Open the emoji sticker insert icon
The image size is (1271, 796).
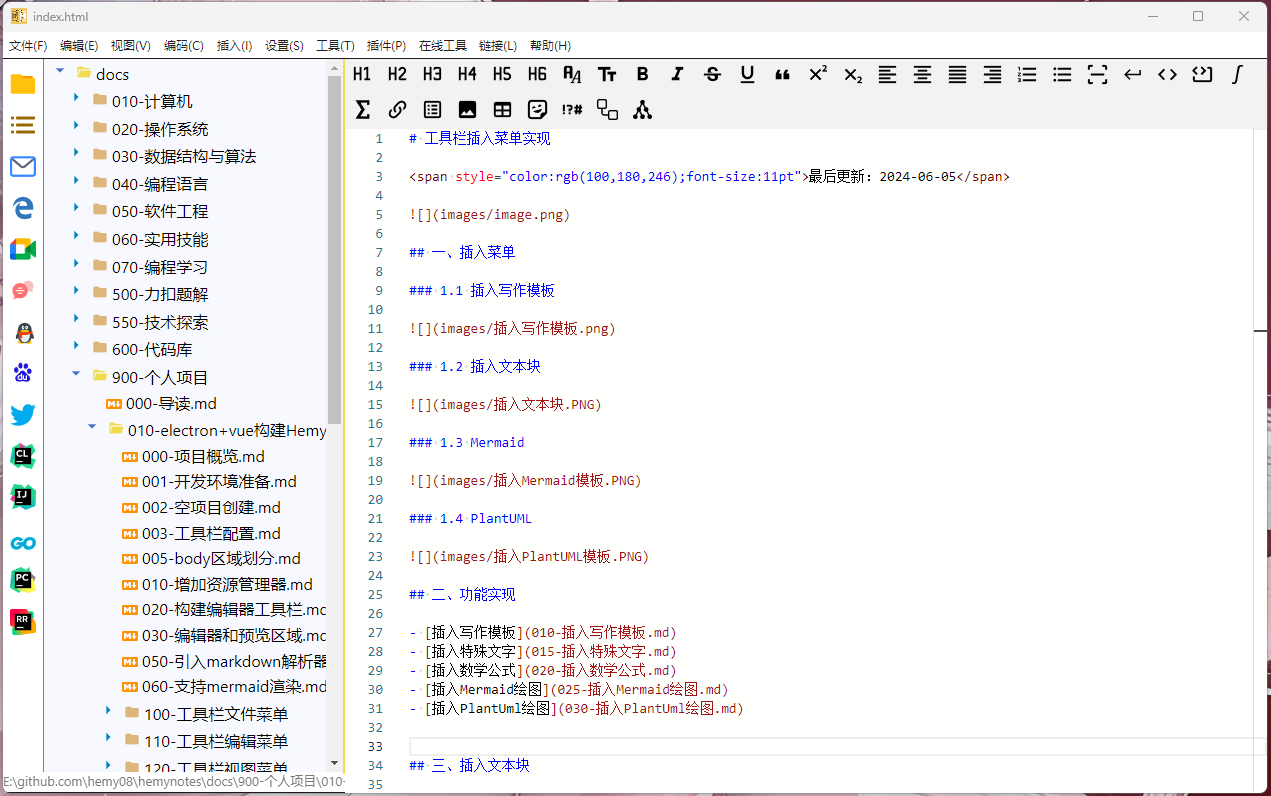(537, 110)
